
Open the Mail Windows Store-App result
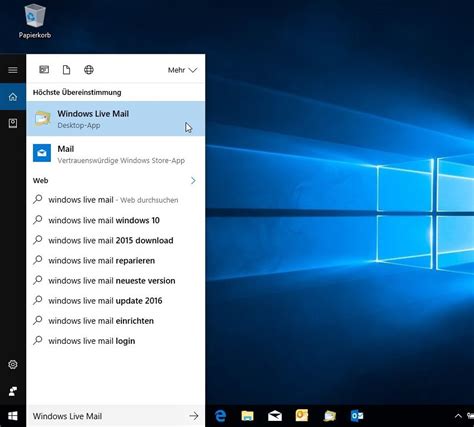116,154
